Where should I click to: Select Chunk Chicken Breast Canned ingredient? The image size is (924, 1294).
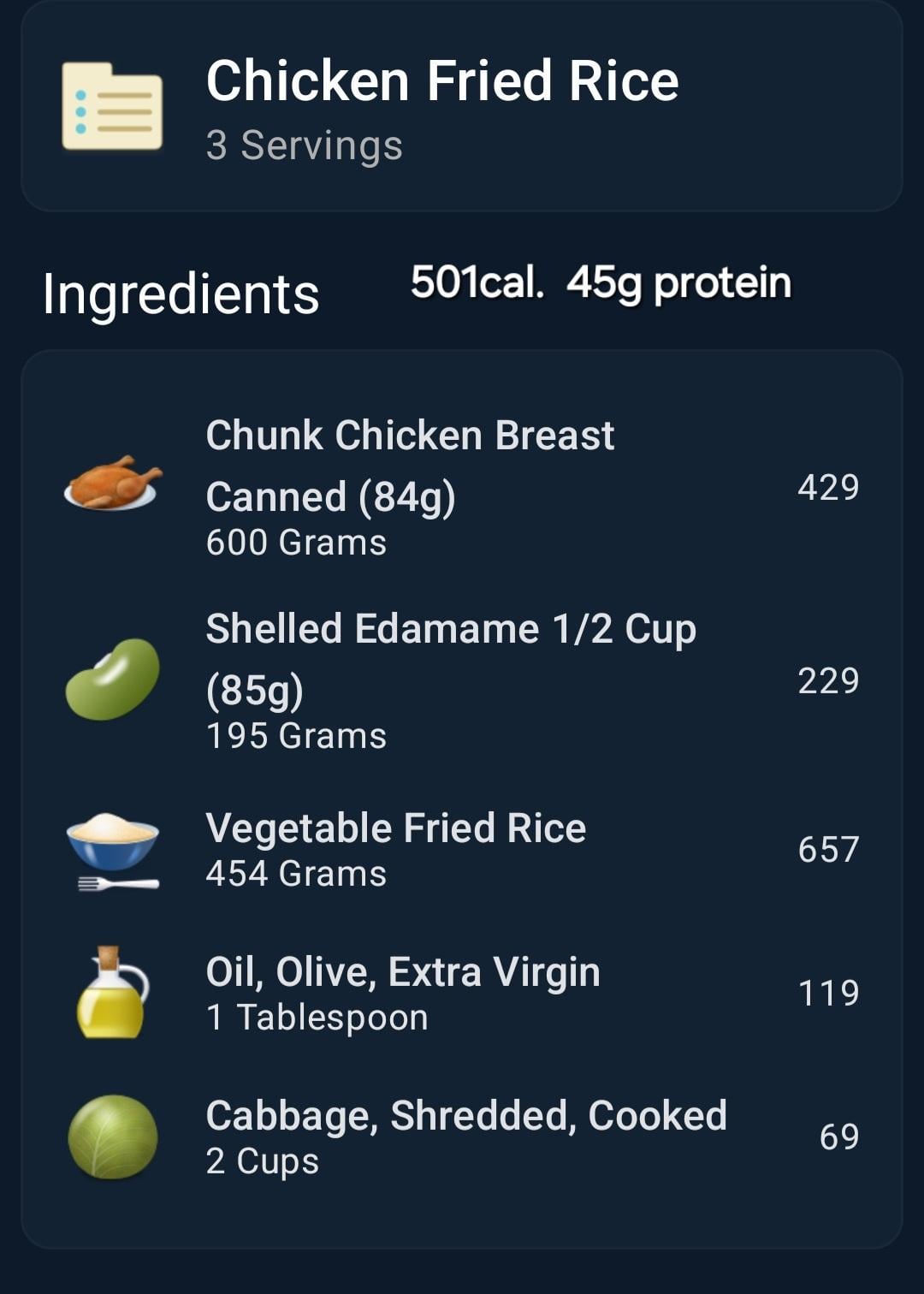pyautogui.click(x=462, y=487)
